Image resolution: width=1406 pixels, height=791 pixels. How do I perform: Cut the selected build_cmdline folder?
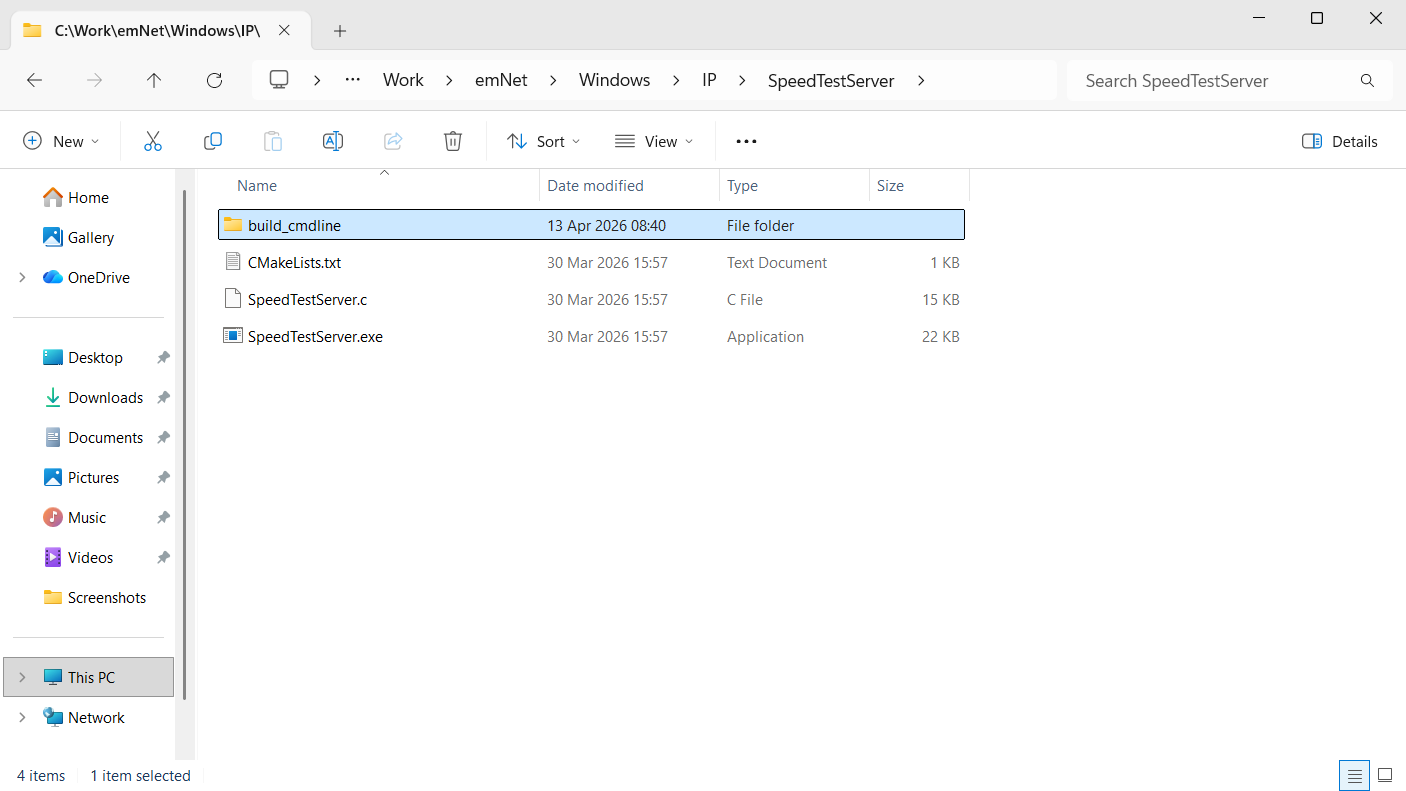tap(152, 141)
